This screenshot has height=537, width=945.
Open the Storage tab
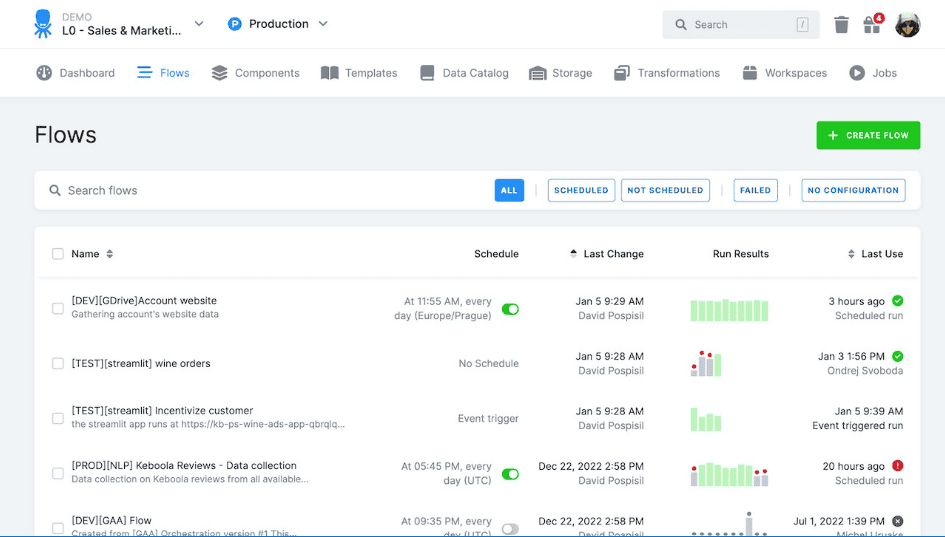(x=560, y=73)
